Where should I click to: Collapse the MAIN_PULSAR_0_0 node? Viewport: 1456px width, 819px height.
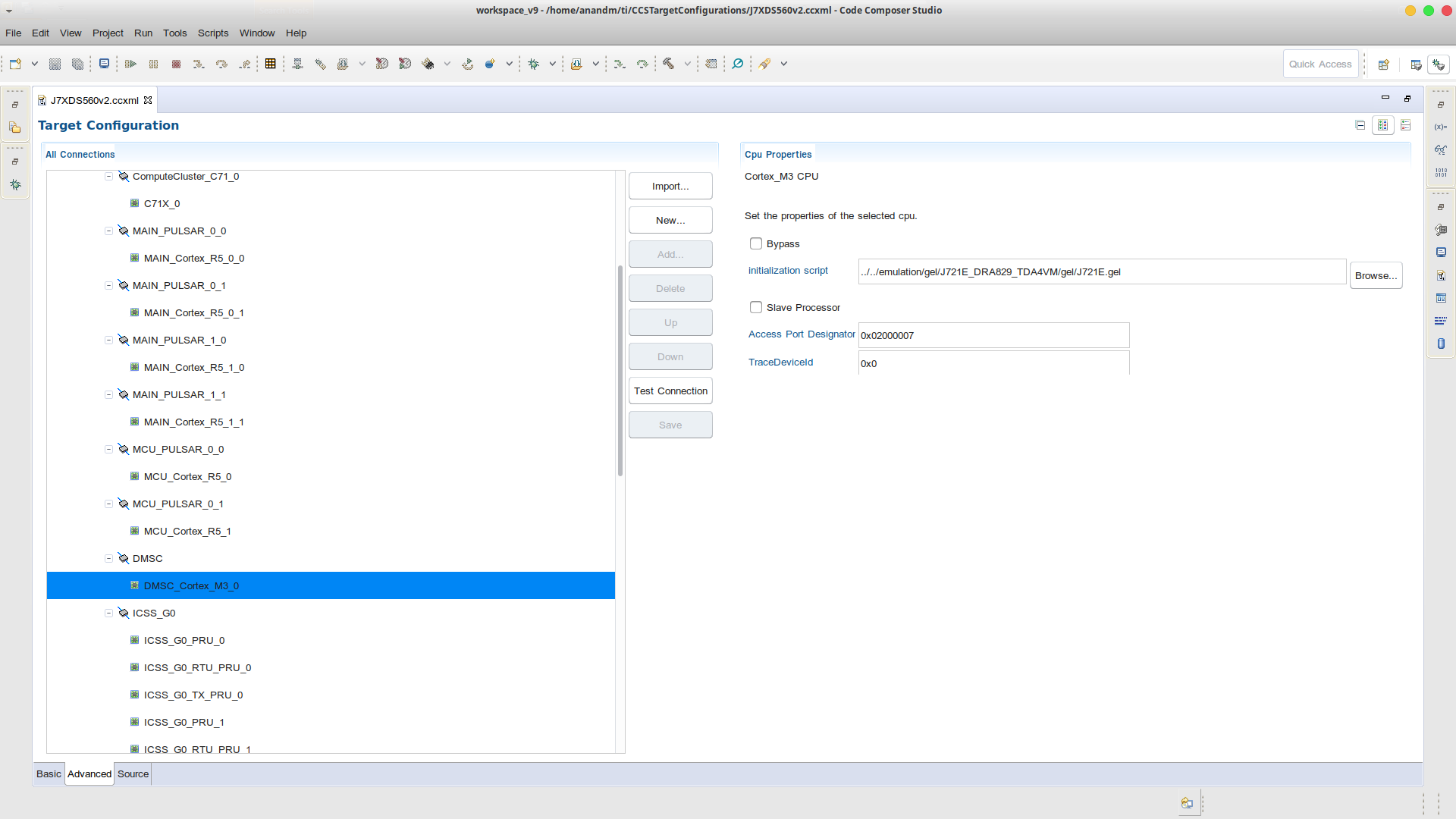click(x=108, y=231)
